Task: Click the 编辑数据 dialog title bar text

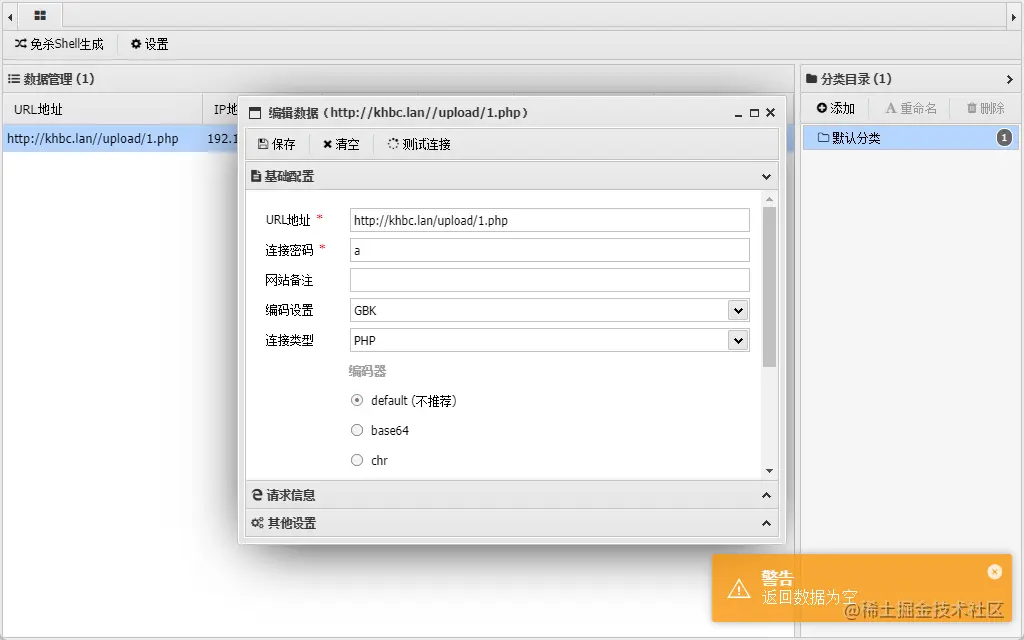Action: click(398, 112)
